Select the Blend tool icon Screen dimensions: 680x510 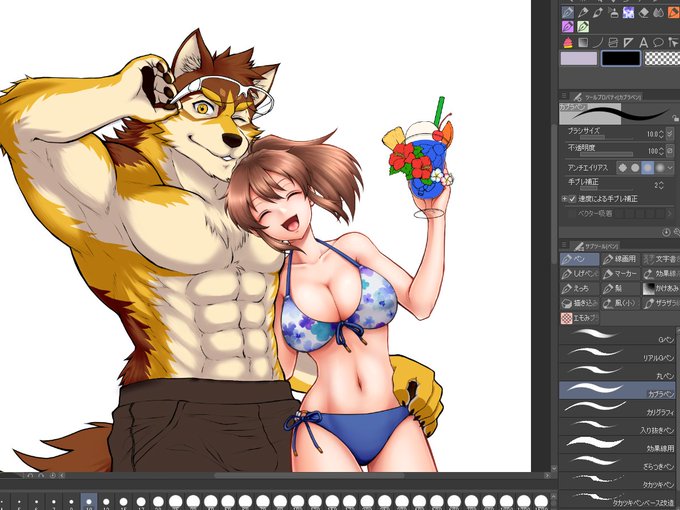(x=658, y=13)
